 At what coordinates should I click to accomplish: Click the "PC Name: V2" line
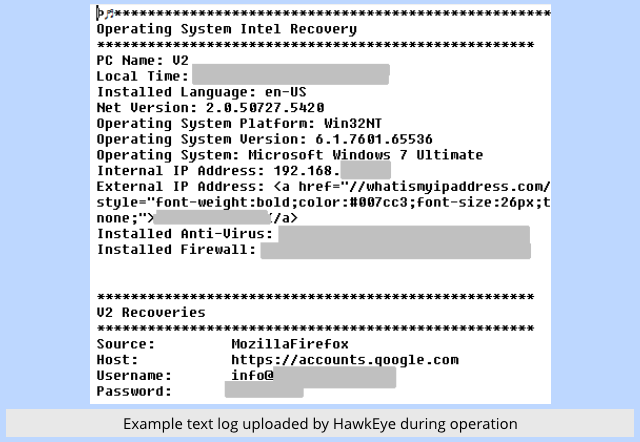pos(142,60)
